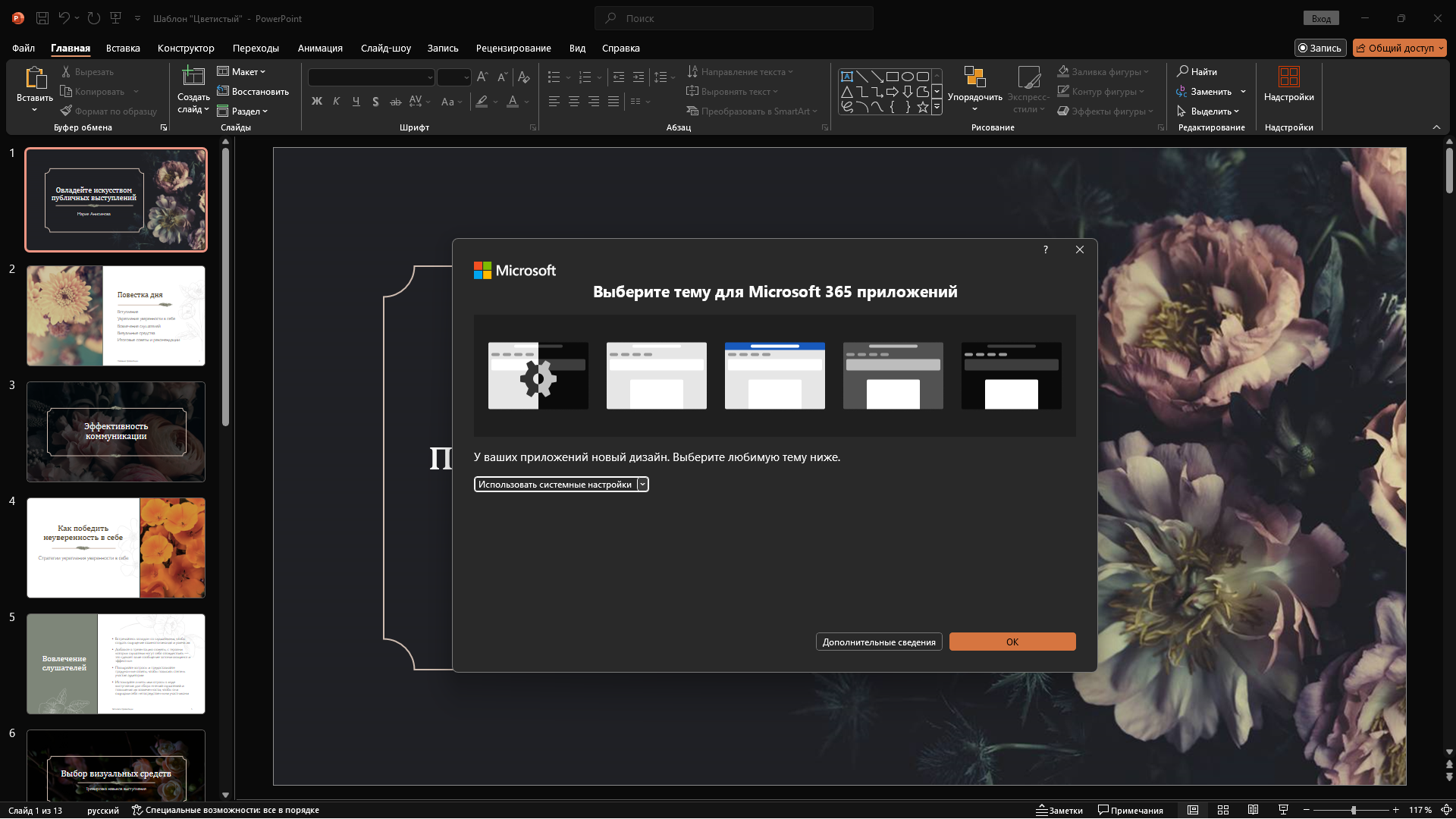Click Sign in (Вход) button
This screenshot has width=1456, height=819.
pyautogui.click(x=1321, y=18)
